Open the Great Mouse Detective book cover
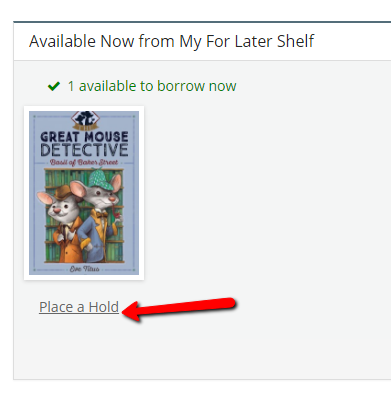 point(84,193)
